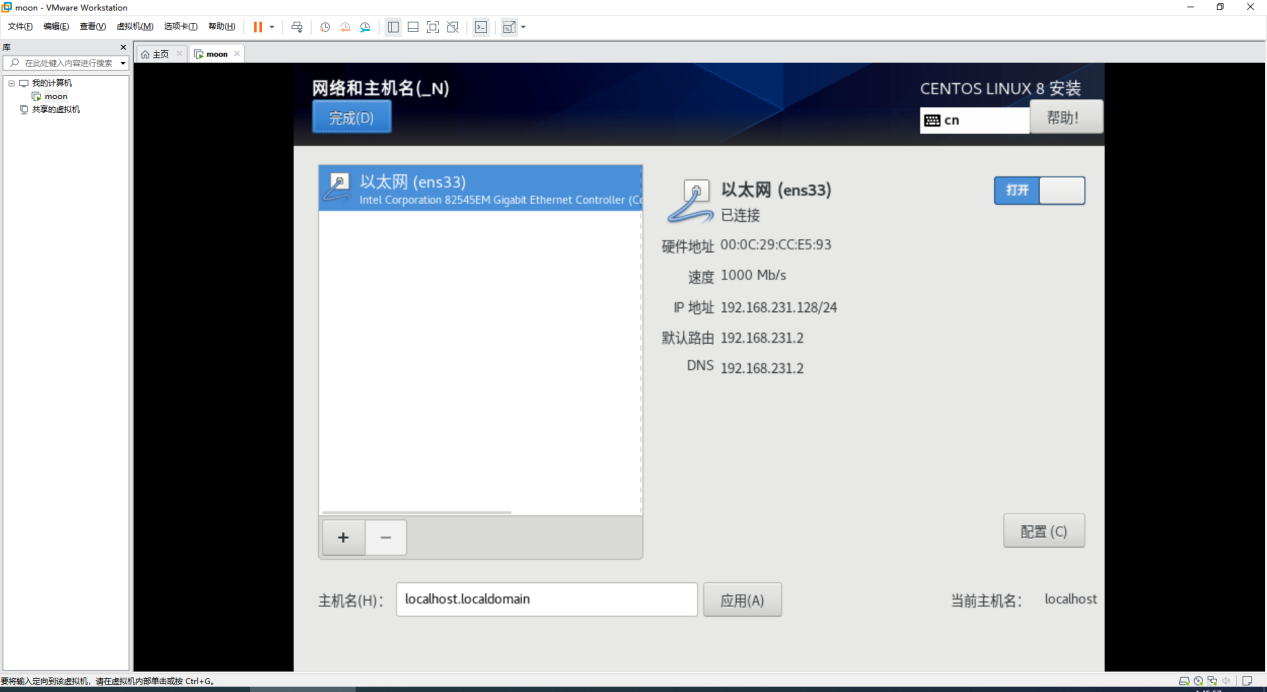Switch to Unity mode icon

pos(453,27)
